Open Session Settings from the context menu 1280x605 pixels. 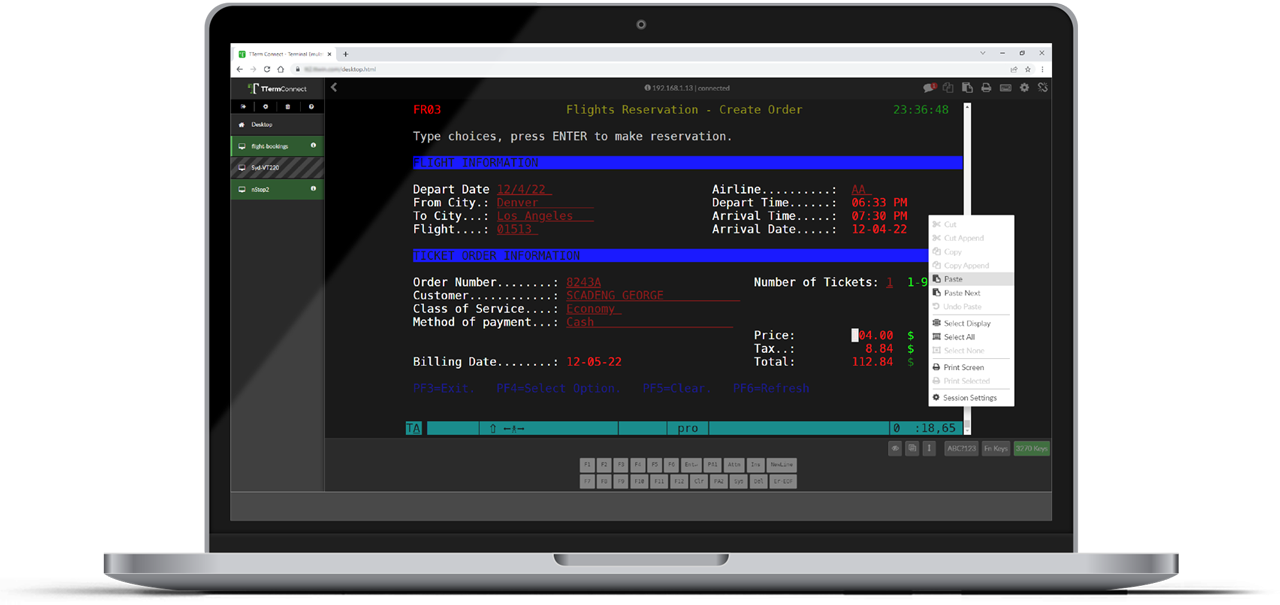971,397
